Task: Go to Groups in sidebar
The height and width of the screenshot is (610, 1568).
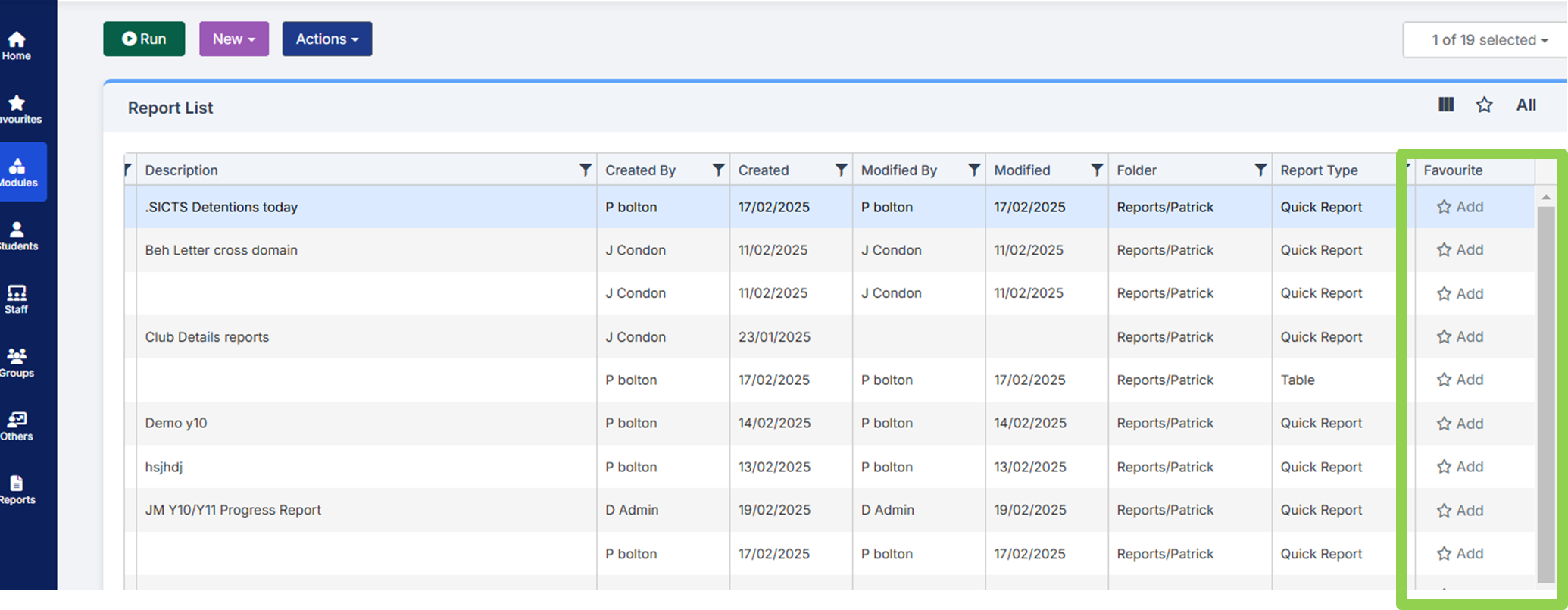Action: pos(17,362)
